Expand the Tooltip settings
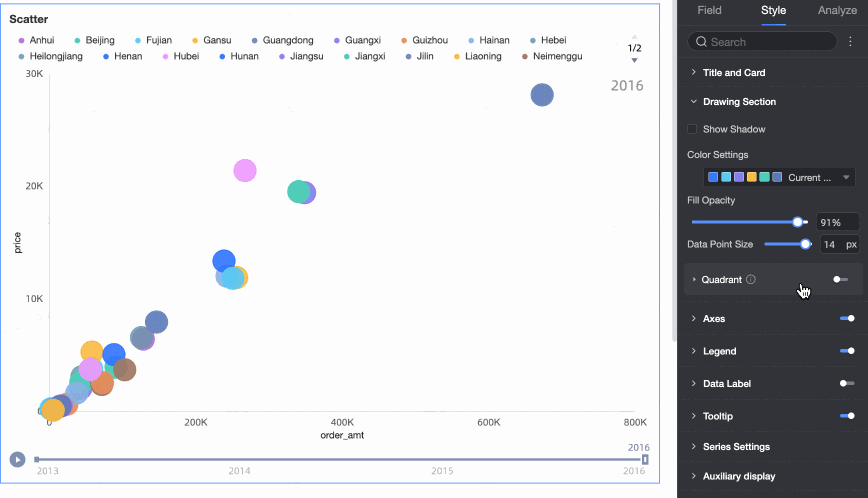This screenshot has height=498, width=868. pyautogui.click(x=694, y=416)
